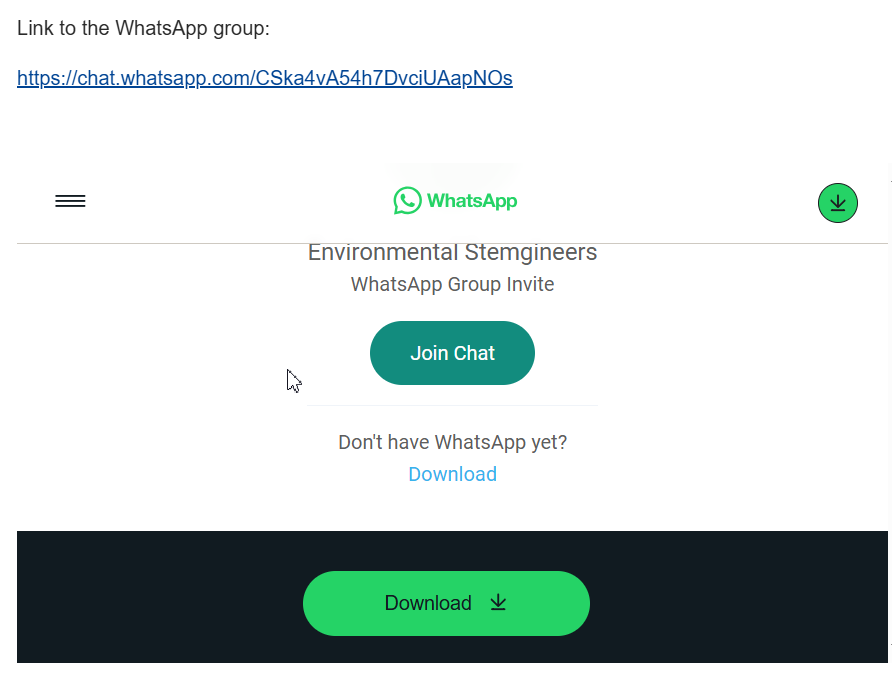The height and width of the screenshot is (688, 892).
Task: Select the Environmental Stemgineers group name
Action: pyautogui.click(x=452, y=252)
